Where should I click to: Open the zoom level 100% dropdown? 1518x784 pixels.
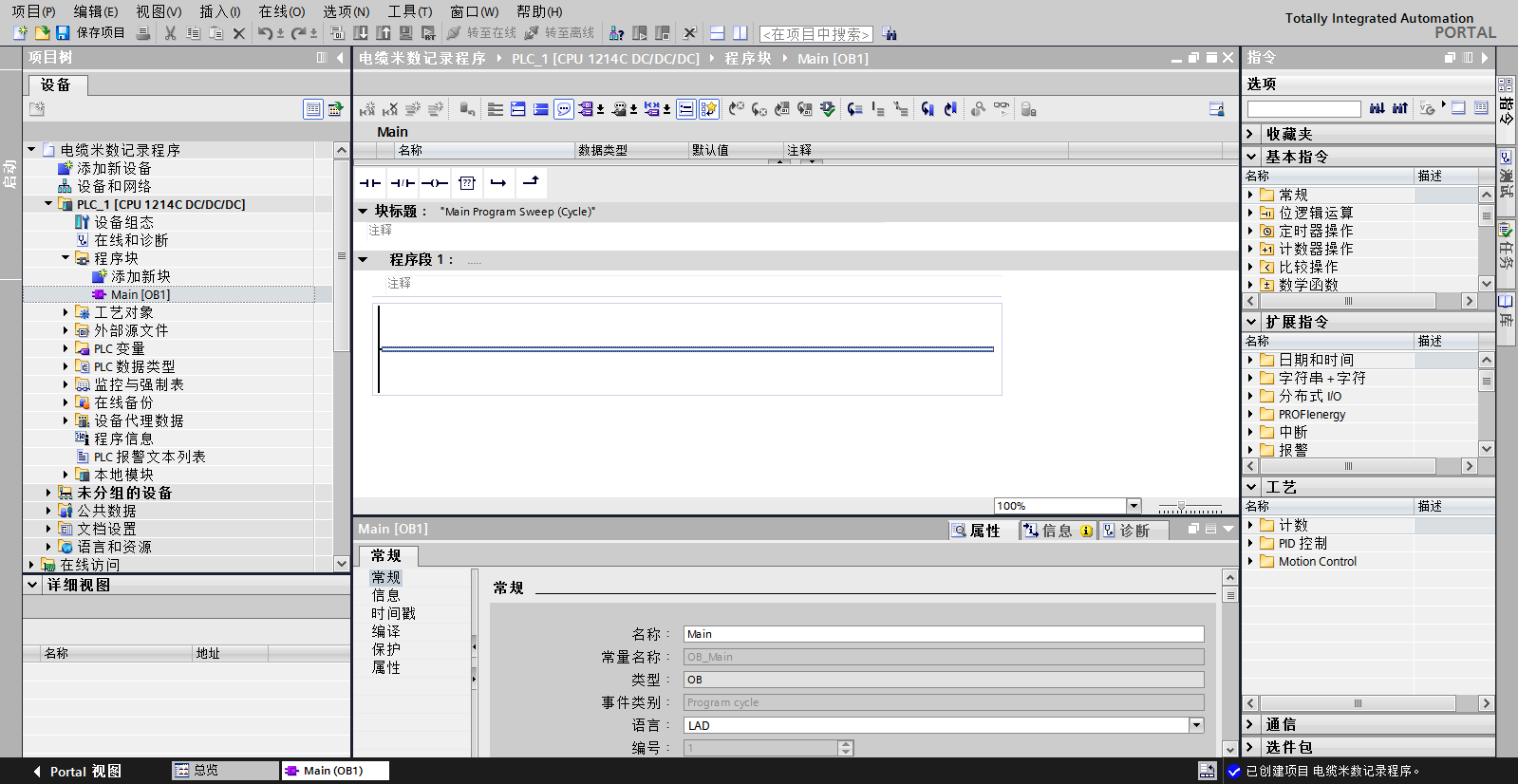click(x=1134, y=506)
